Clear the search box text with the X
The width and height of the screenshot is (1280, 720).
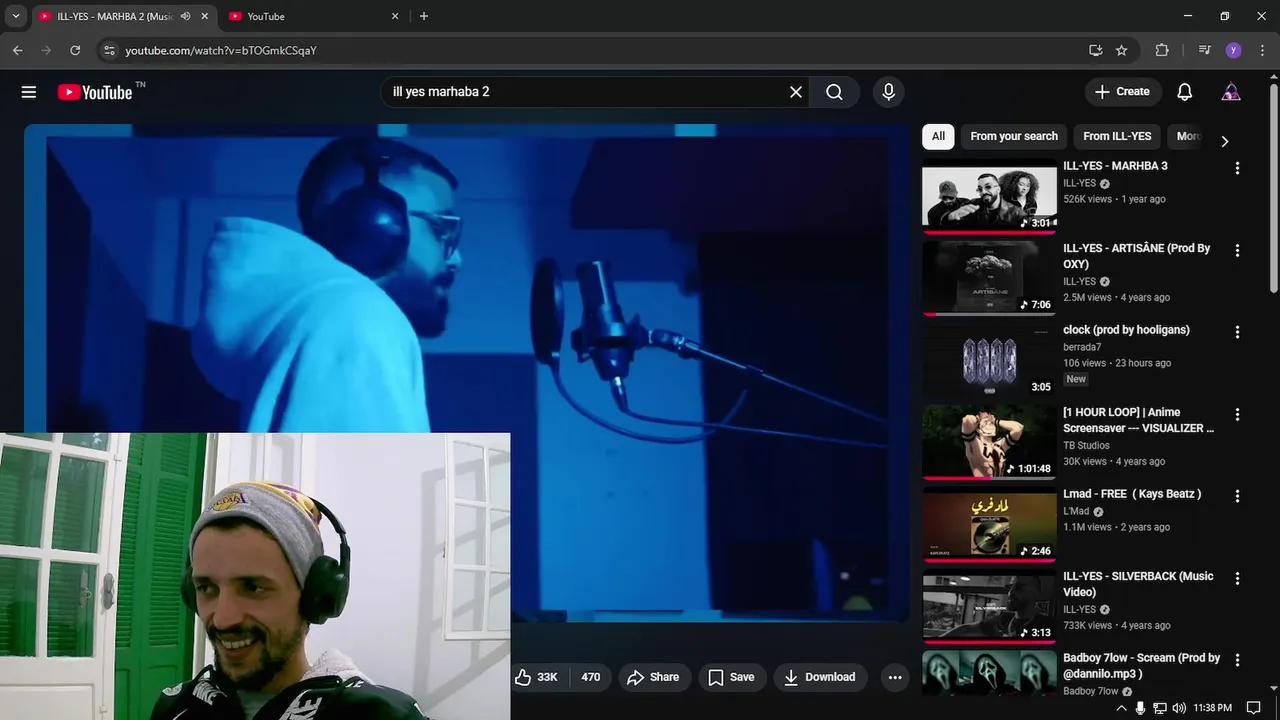796,92
